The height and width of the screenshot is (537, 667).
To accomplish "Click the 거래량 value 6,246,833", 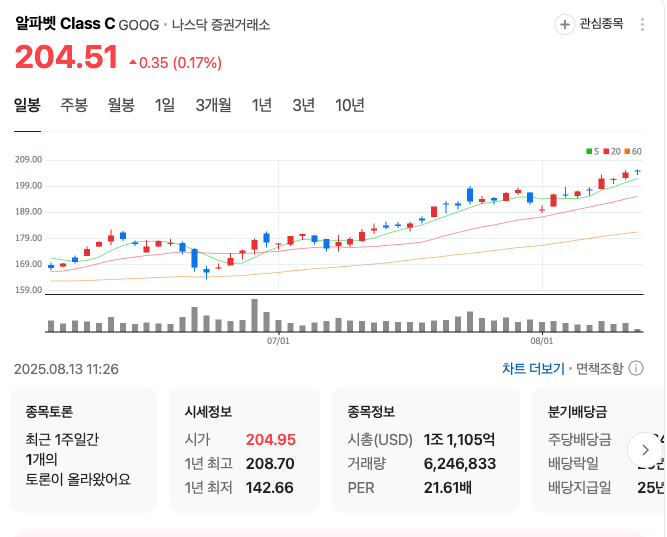I will [459, 463].
